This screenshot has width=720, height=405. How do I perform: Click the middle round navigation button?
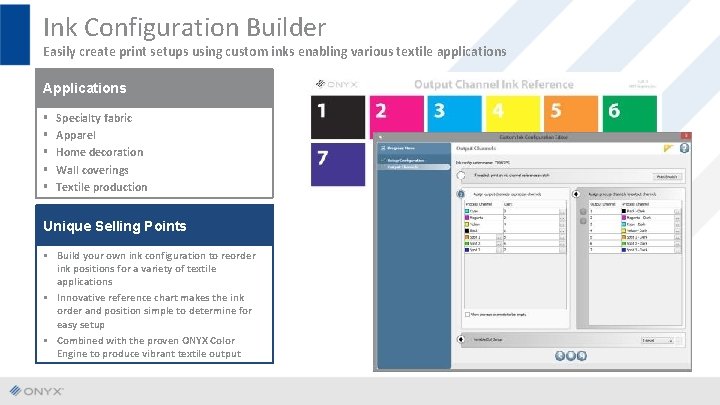[x=571, y=355]
